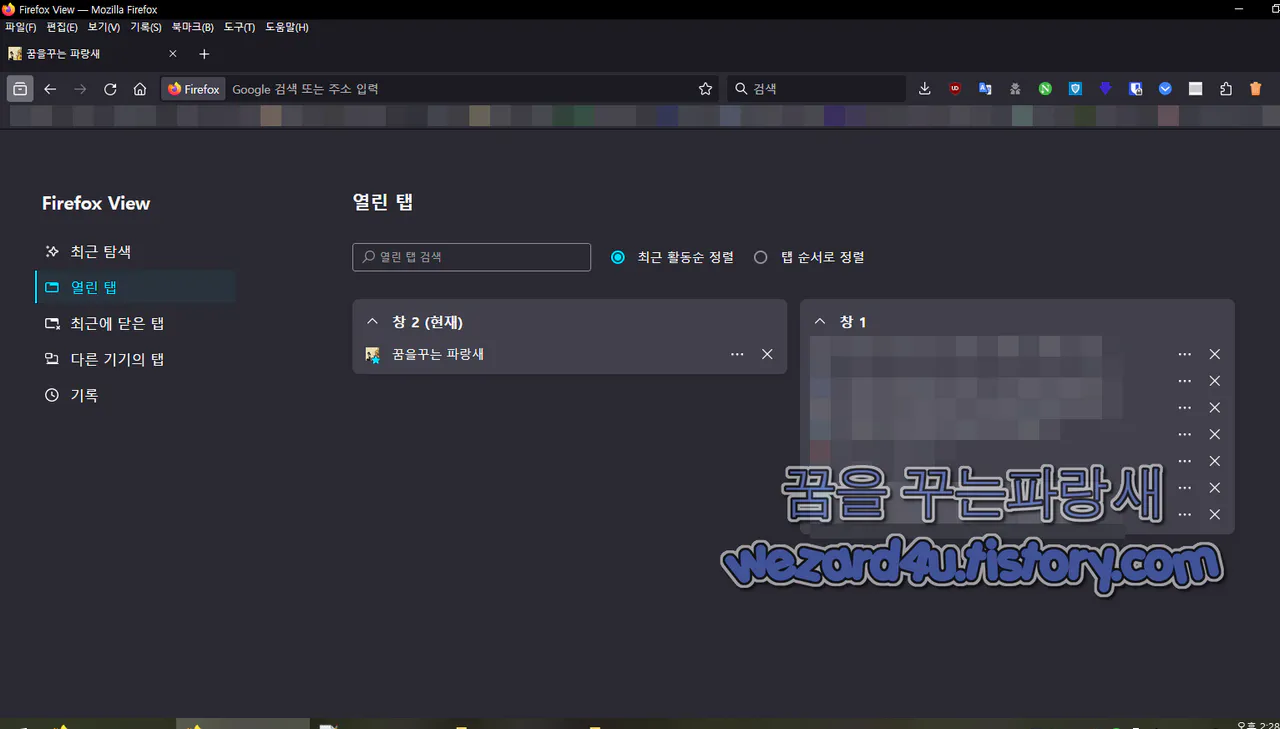1280x729 pixels.
Task: Open 다른 기기의 탭 in Firefox View
Action: (x=117, y=359)
